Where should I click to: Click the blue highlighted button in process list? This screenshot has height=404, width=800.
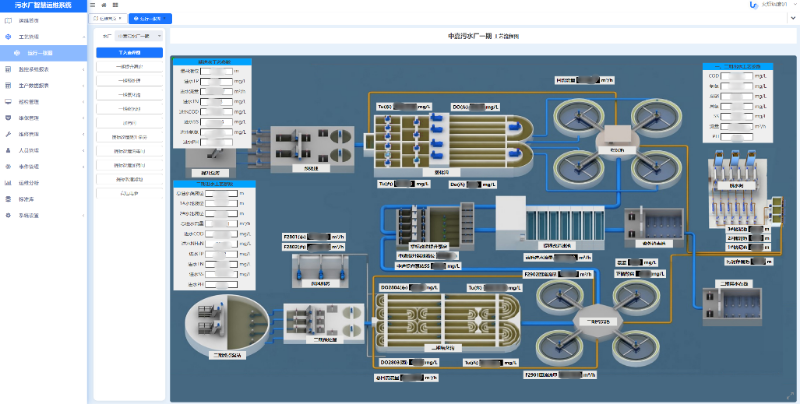129,52
